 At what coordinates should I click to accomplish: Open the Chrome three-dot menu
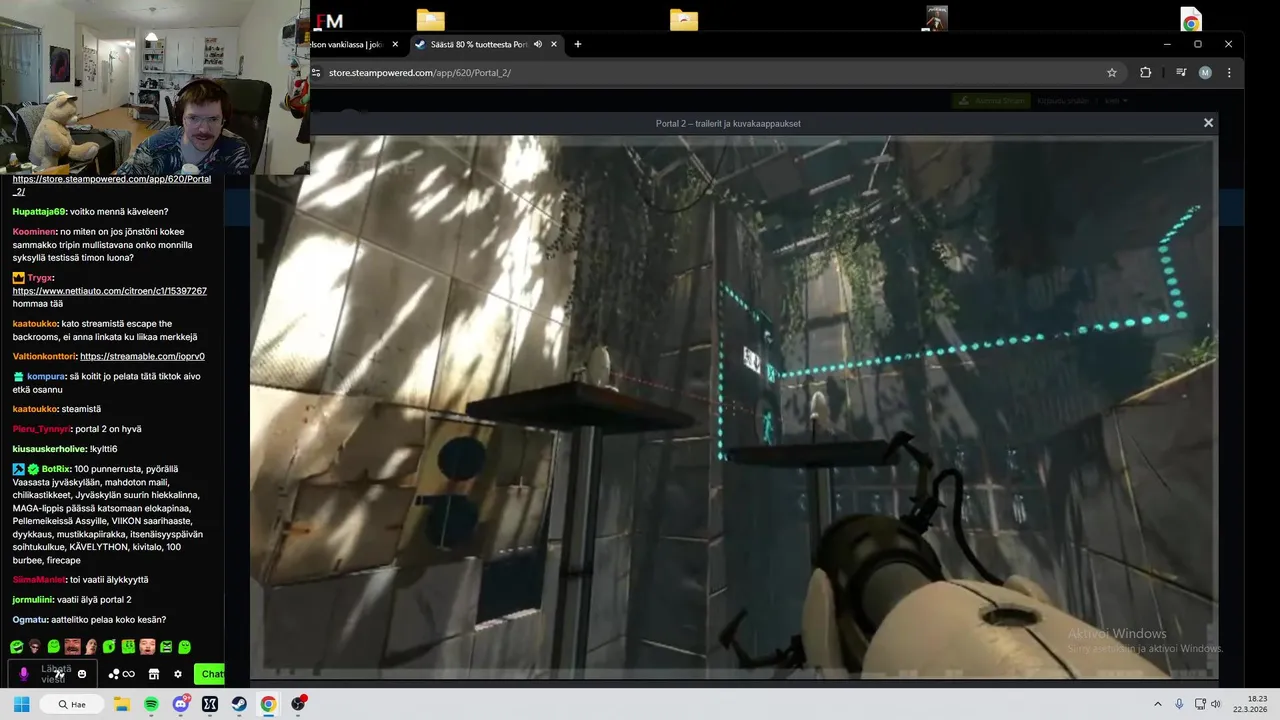point(1229,73)
